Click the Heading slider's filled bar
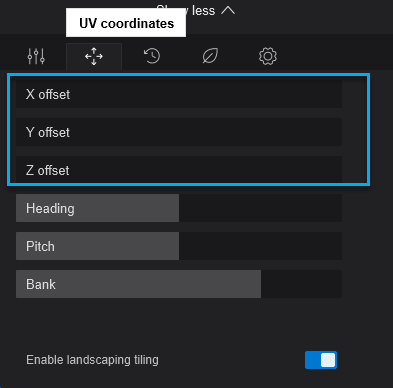 97,208
